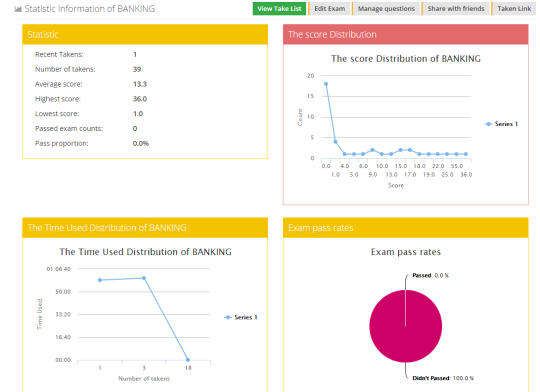Select Share with friends
Image resolution: width=540 pixels, height=392 pixels.
pos(456,9)
